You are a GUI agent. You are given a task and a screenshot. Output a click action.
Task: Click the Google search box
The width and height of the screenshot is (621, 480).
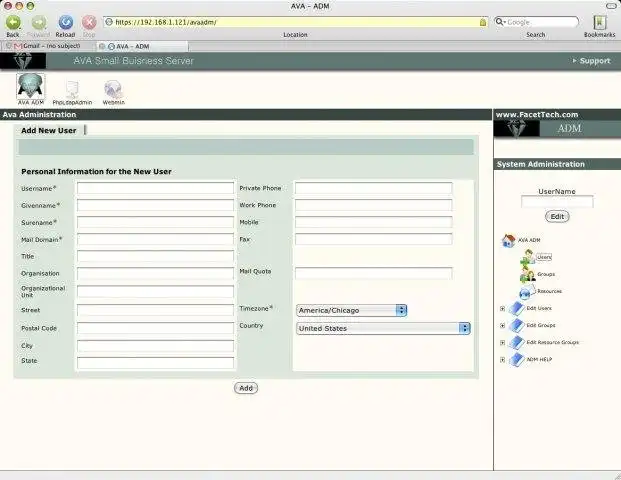[536, 22]
